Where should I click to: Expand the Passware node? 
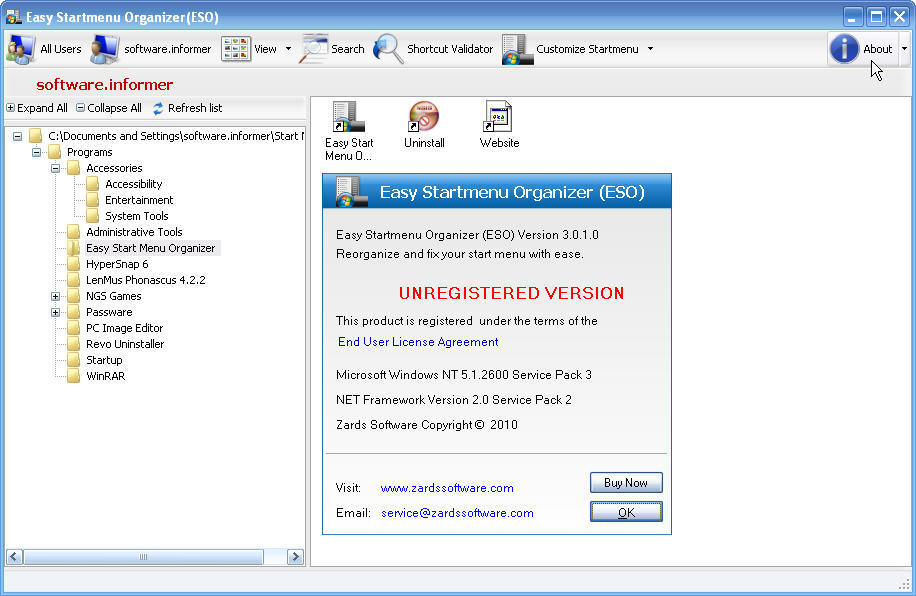(x=55, y=312)
